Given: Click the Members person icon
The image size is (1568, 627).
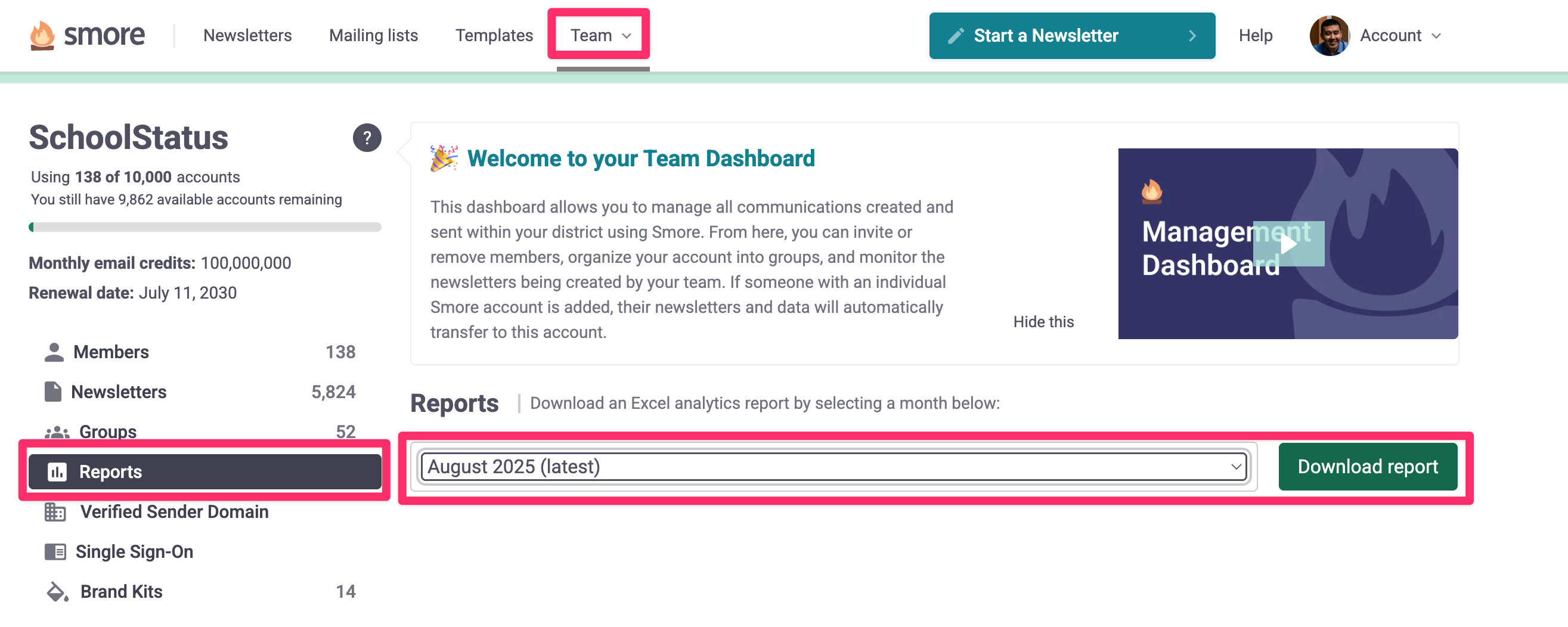Looking at the screenshot, I should 55,351.
